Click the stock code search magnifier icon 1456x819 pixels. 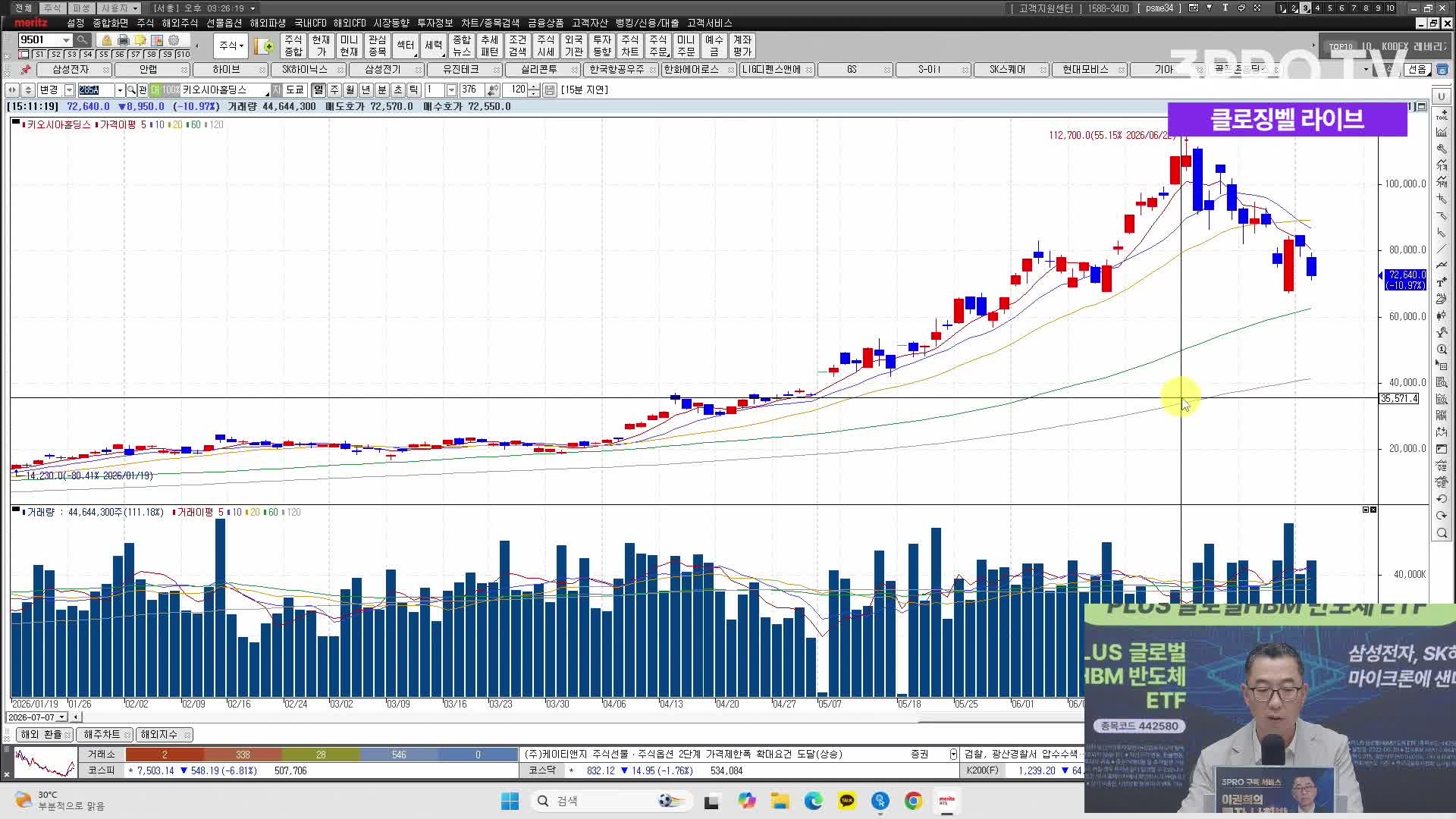click(131, 89)
